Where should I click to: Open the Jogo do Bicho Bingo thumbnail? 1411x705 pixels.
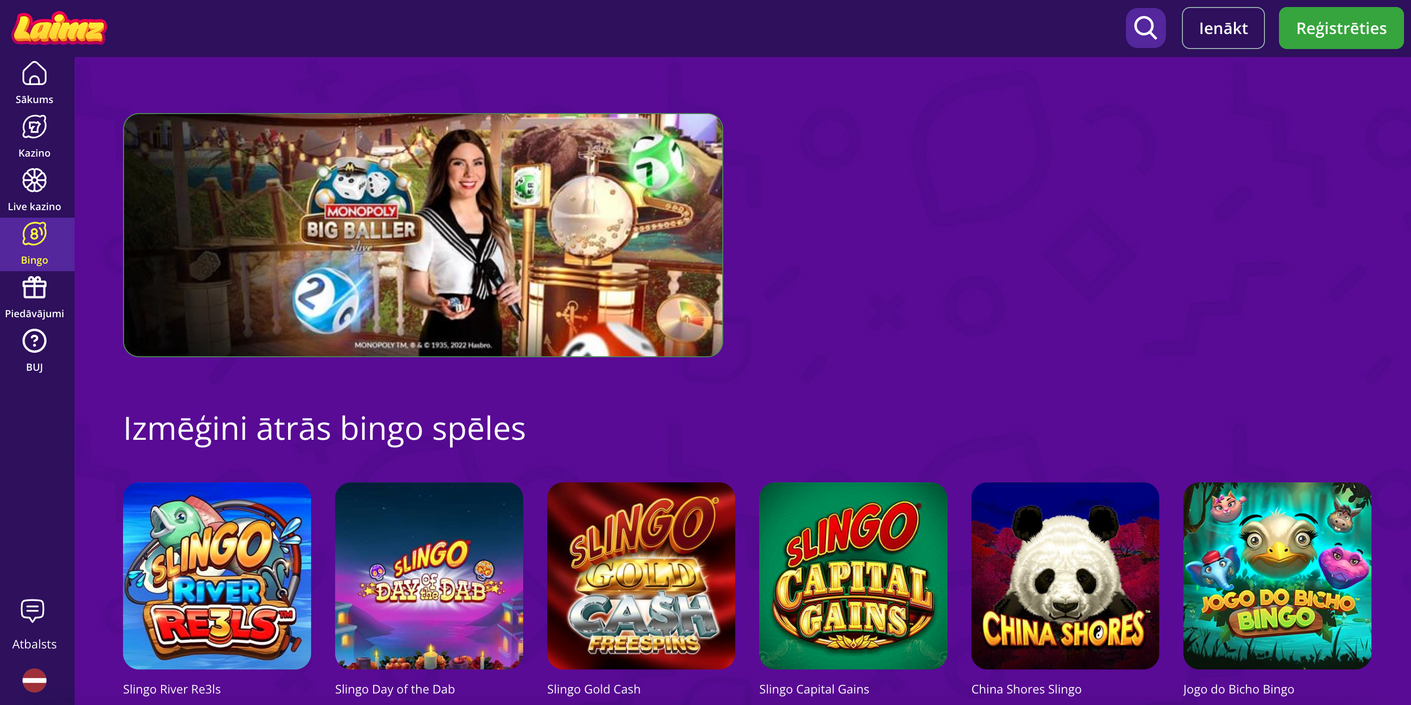(x=1277, y=576)
